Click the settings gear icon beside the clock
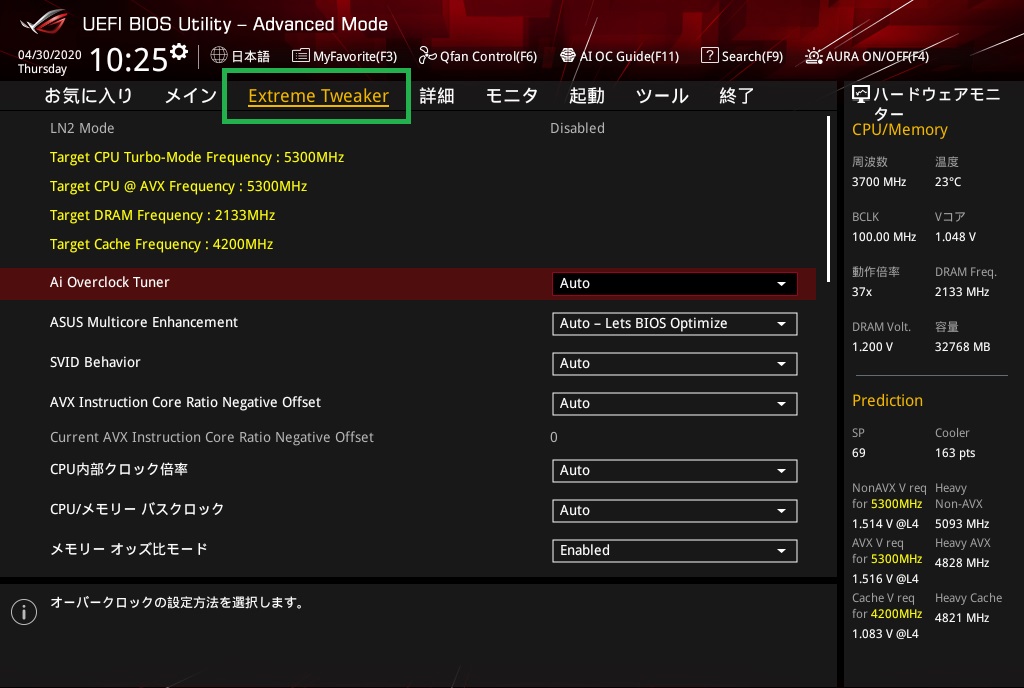1024x688 pixels. coord(179,52)
